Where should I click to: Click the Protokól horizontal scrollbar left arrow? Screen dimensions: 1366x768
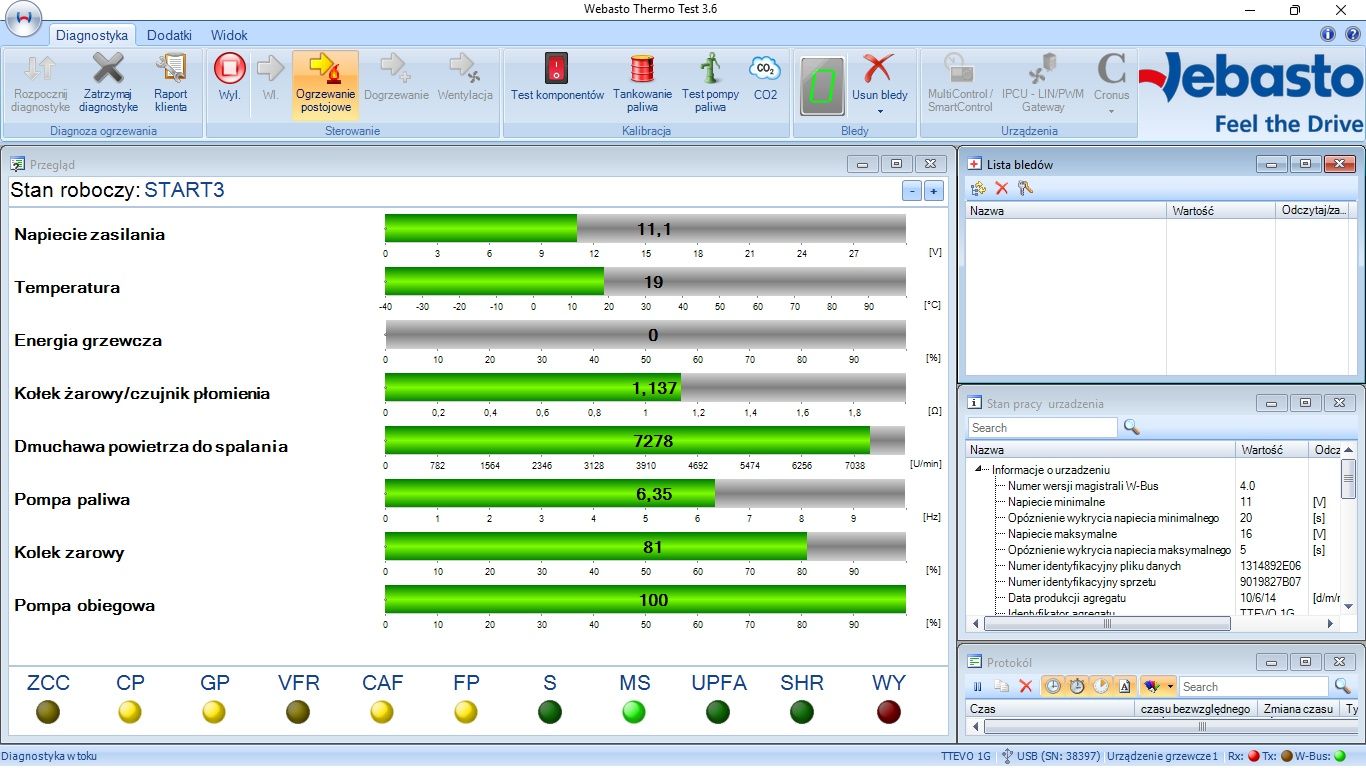tap(976, 728)
